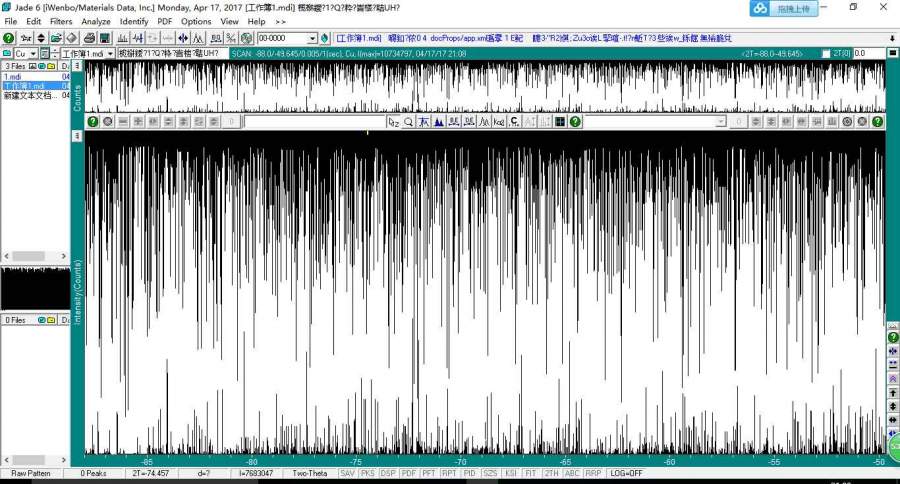Toggle the DSP status bar button
The image size is (900, 484).
point(388,474)
